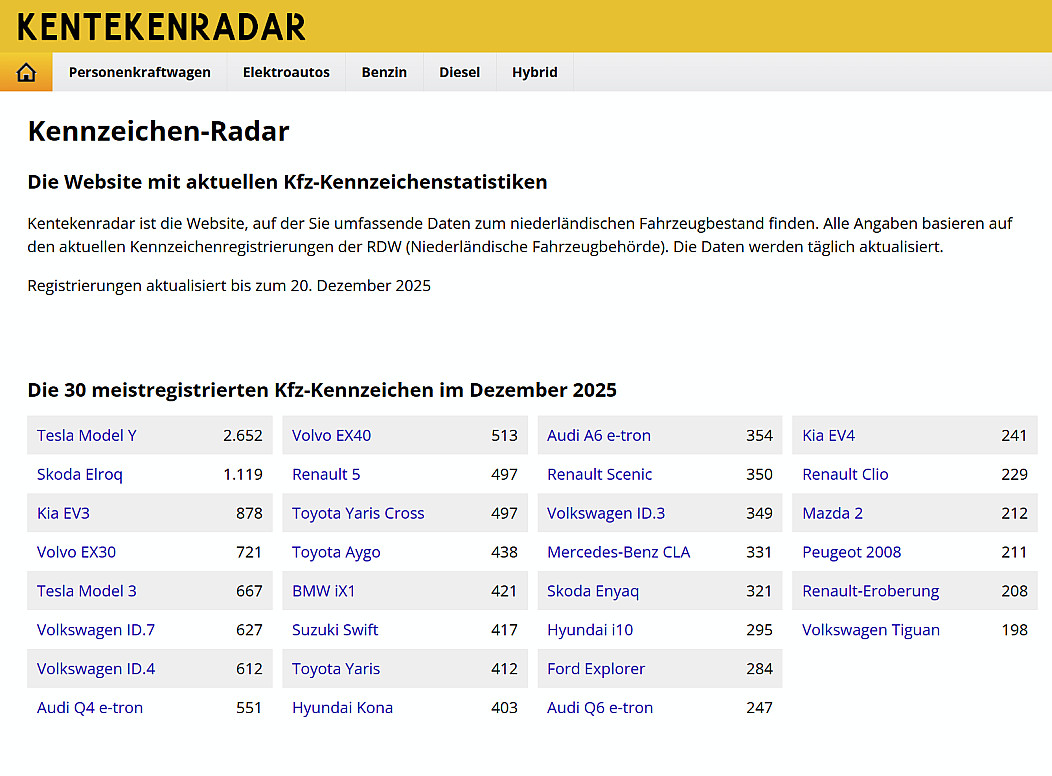Select the Toyota Yaris Cross link

click(358, 514)
